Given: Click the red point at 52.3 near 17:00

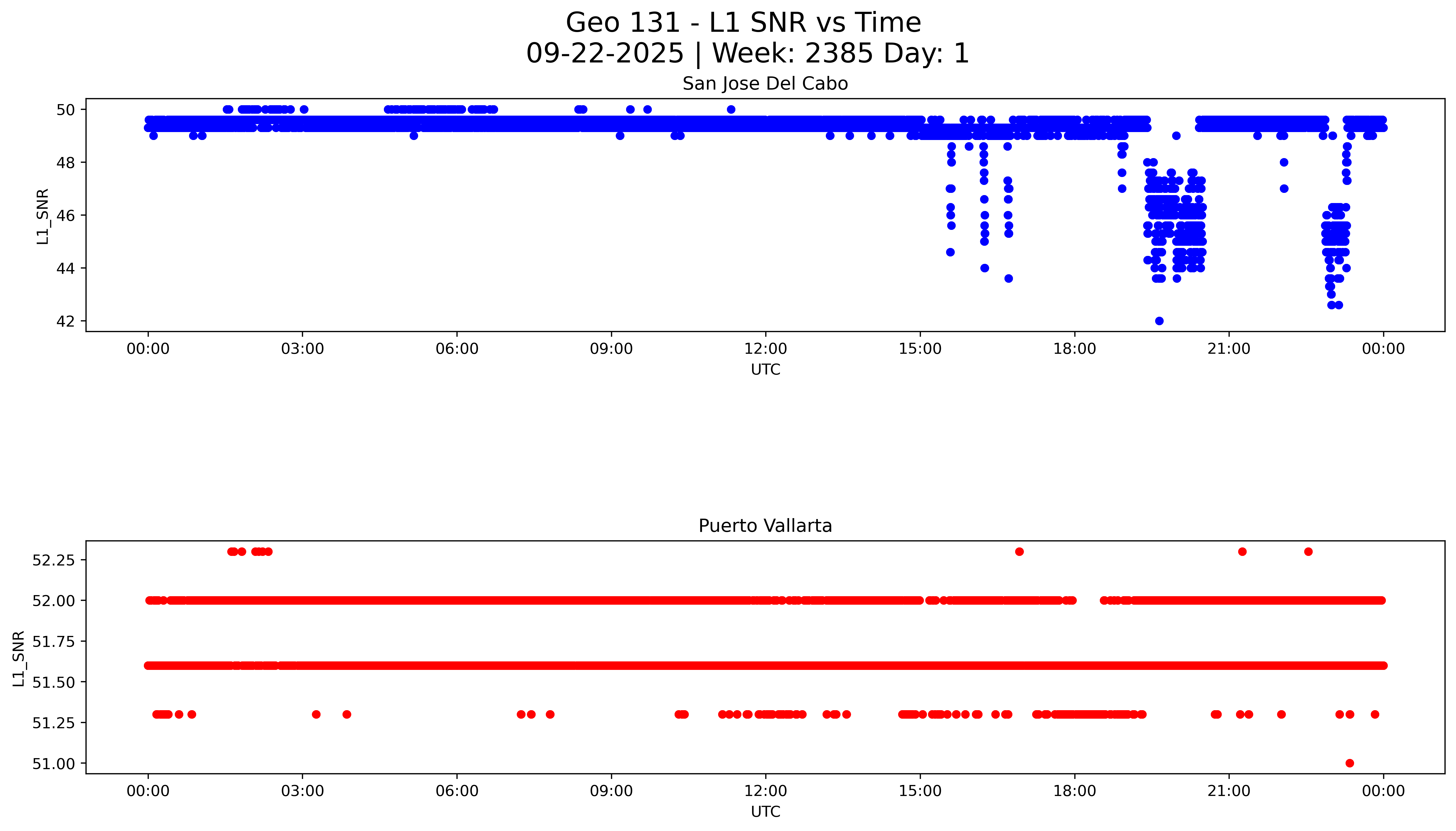Looking at the screenshot, I should (x=1019, y=551).
